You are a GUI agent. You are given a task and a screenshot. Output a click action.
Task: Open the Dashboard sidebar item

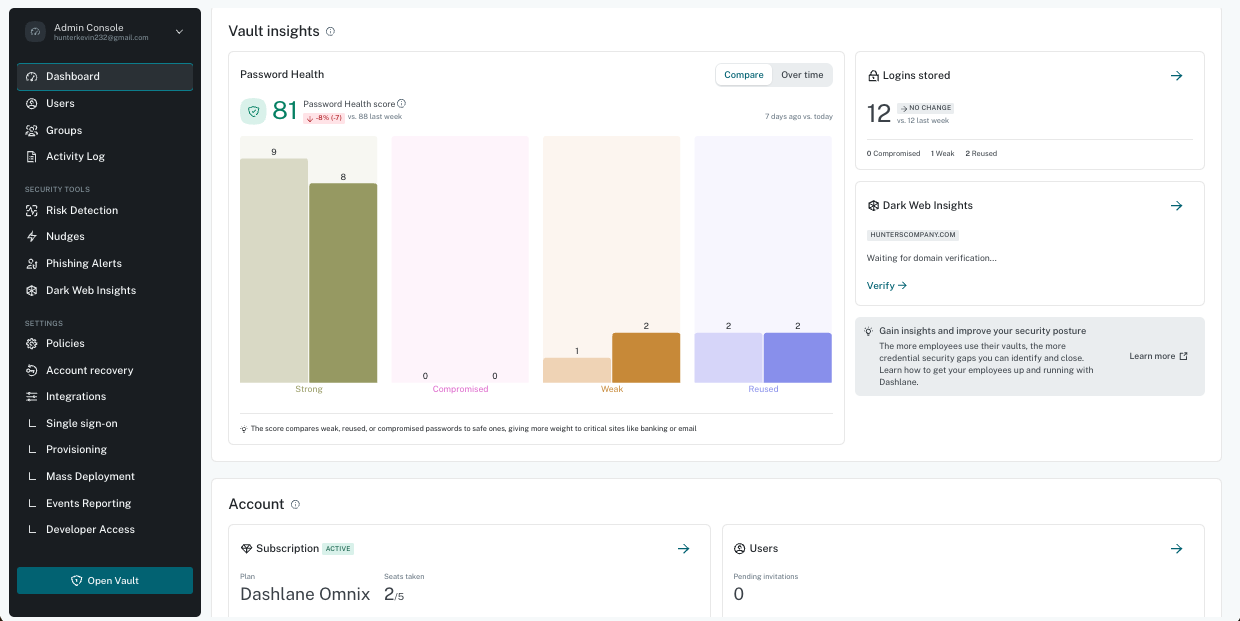coord(105,77)
